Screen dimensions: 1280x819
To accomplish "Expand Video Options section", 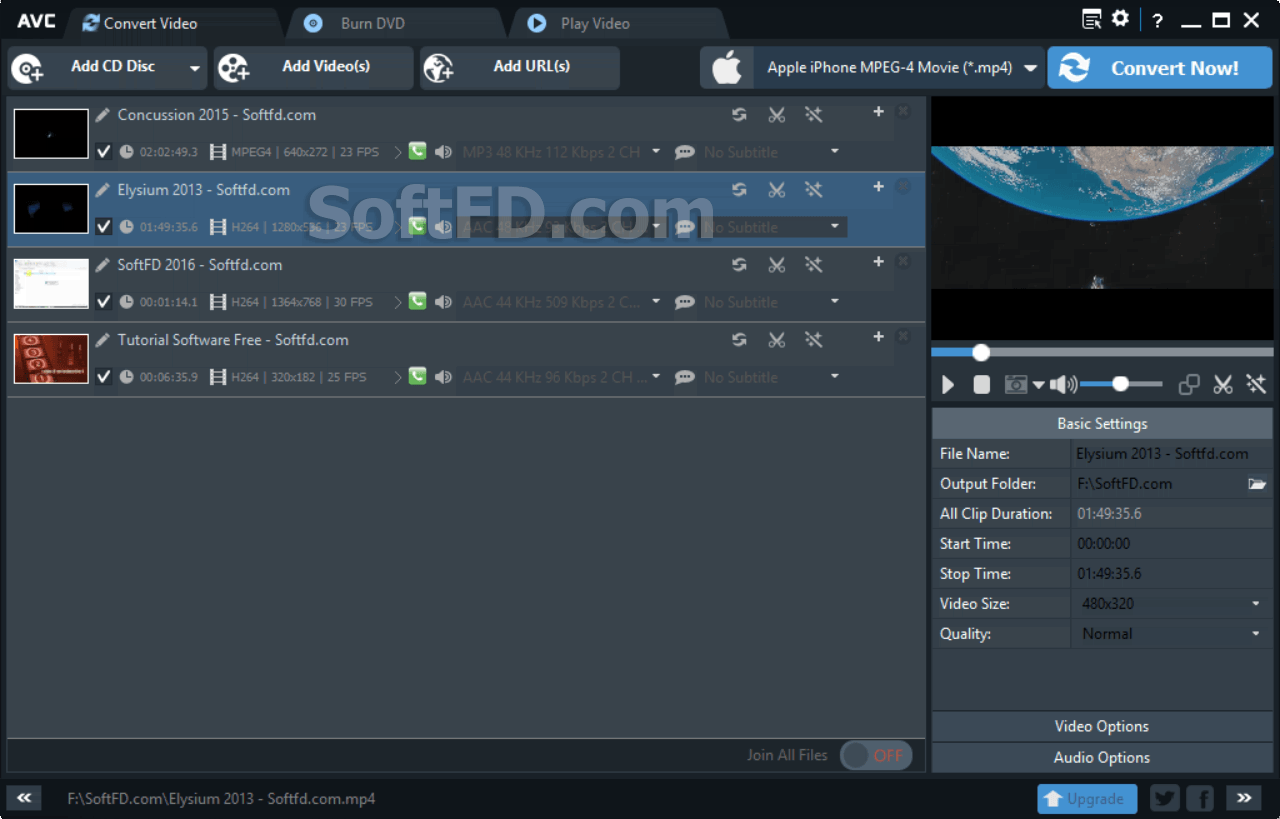I will click(1102, 726).
